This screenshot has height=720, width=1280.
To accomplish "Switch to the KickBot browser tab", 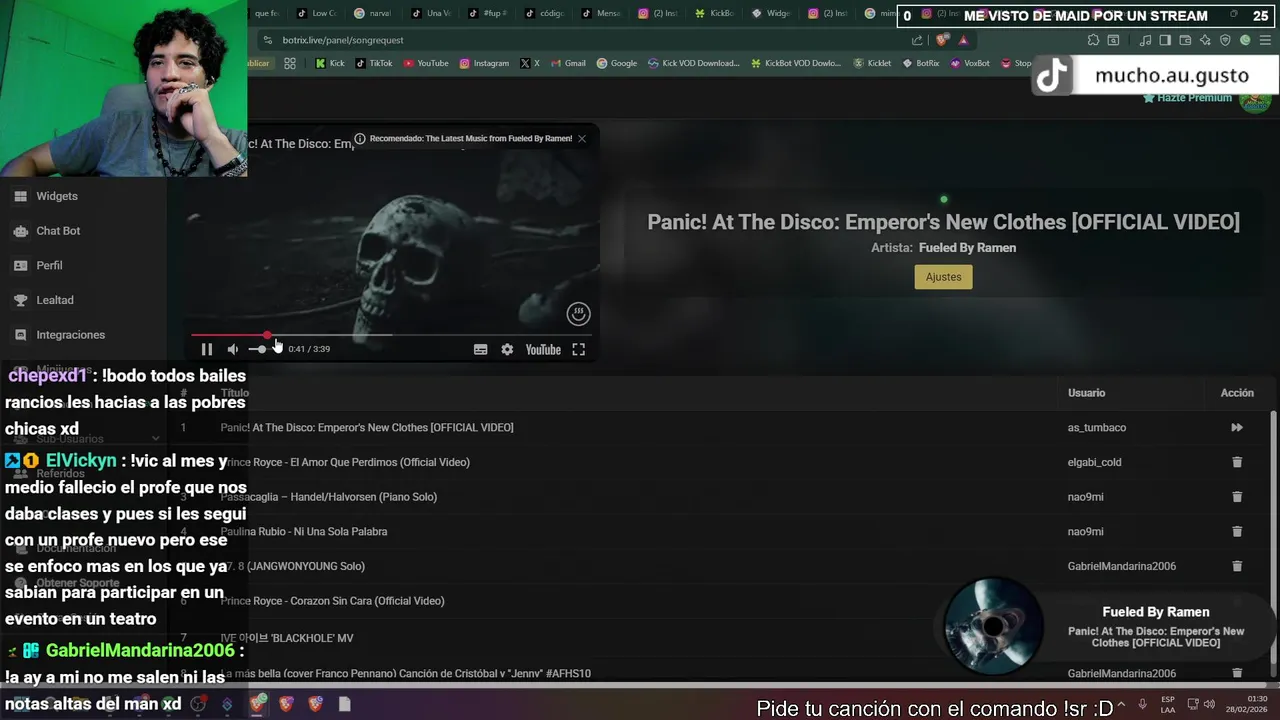I will (715, 13).
